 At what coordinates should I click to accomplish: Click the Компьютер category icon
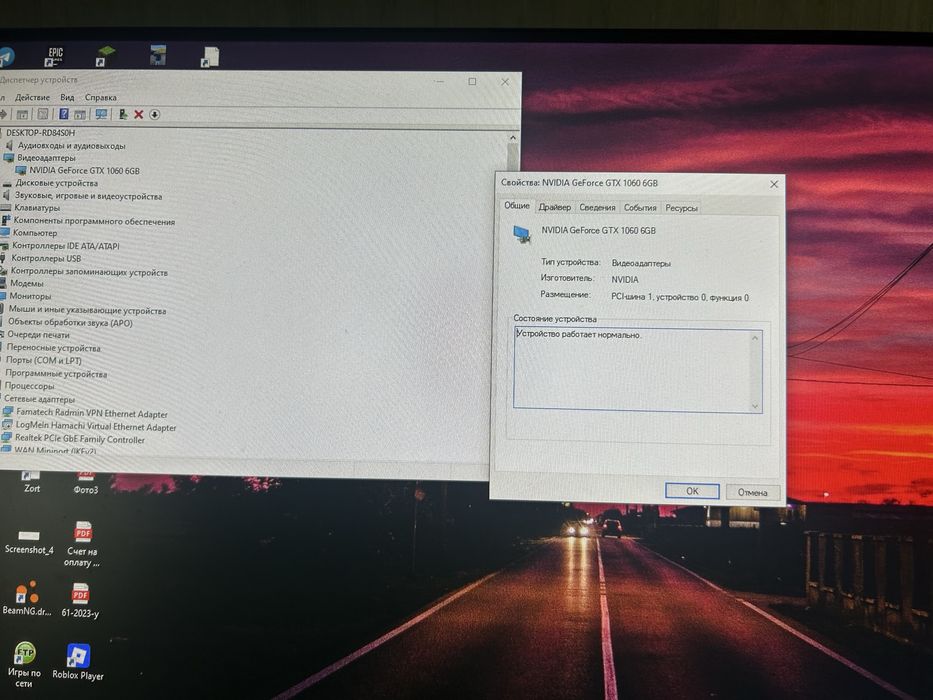point(5,233)
